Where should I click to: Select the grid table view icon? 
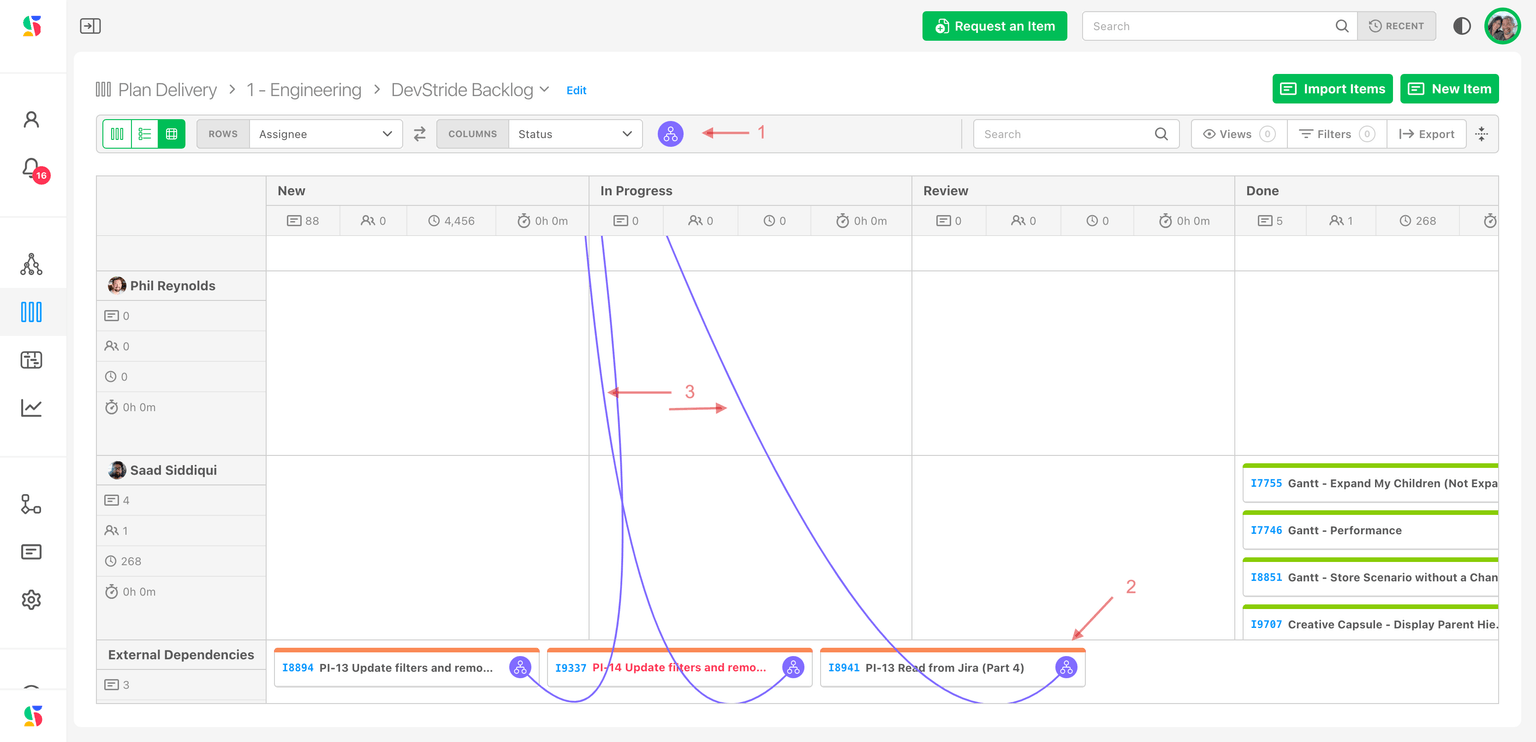[x=172, y=134]
